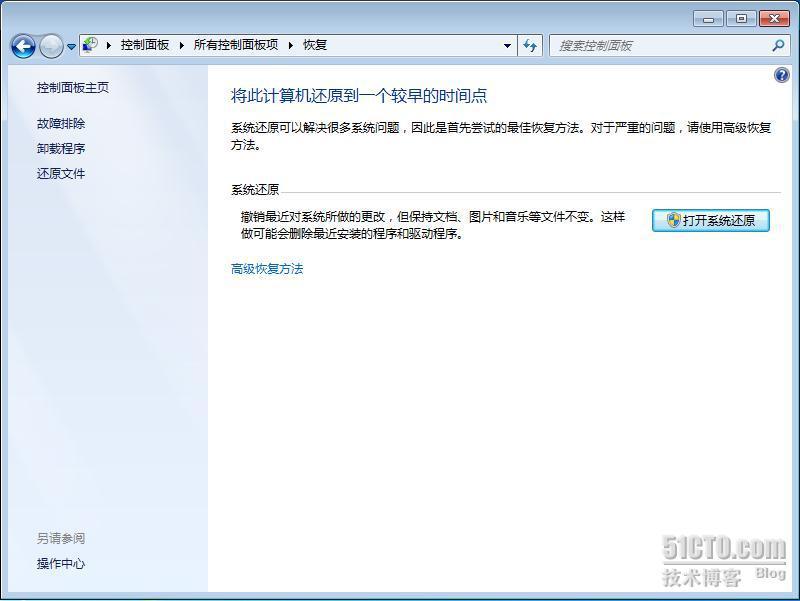Open the address bar history dropdown
This screenshot has width=800, height=601.
tap(508, 45)
